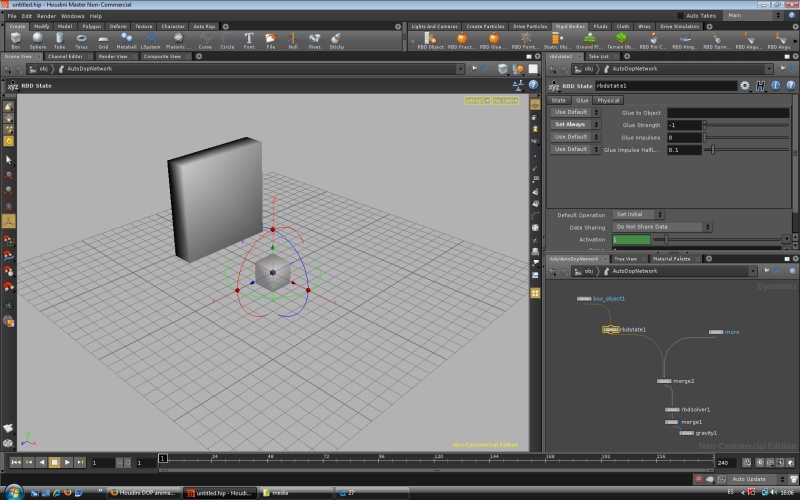Choose the Metaball shelf tool
Image resolution: width=800 pixels, height=500 pixels.
(126, 40)
